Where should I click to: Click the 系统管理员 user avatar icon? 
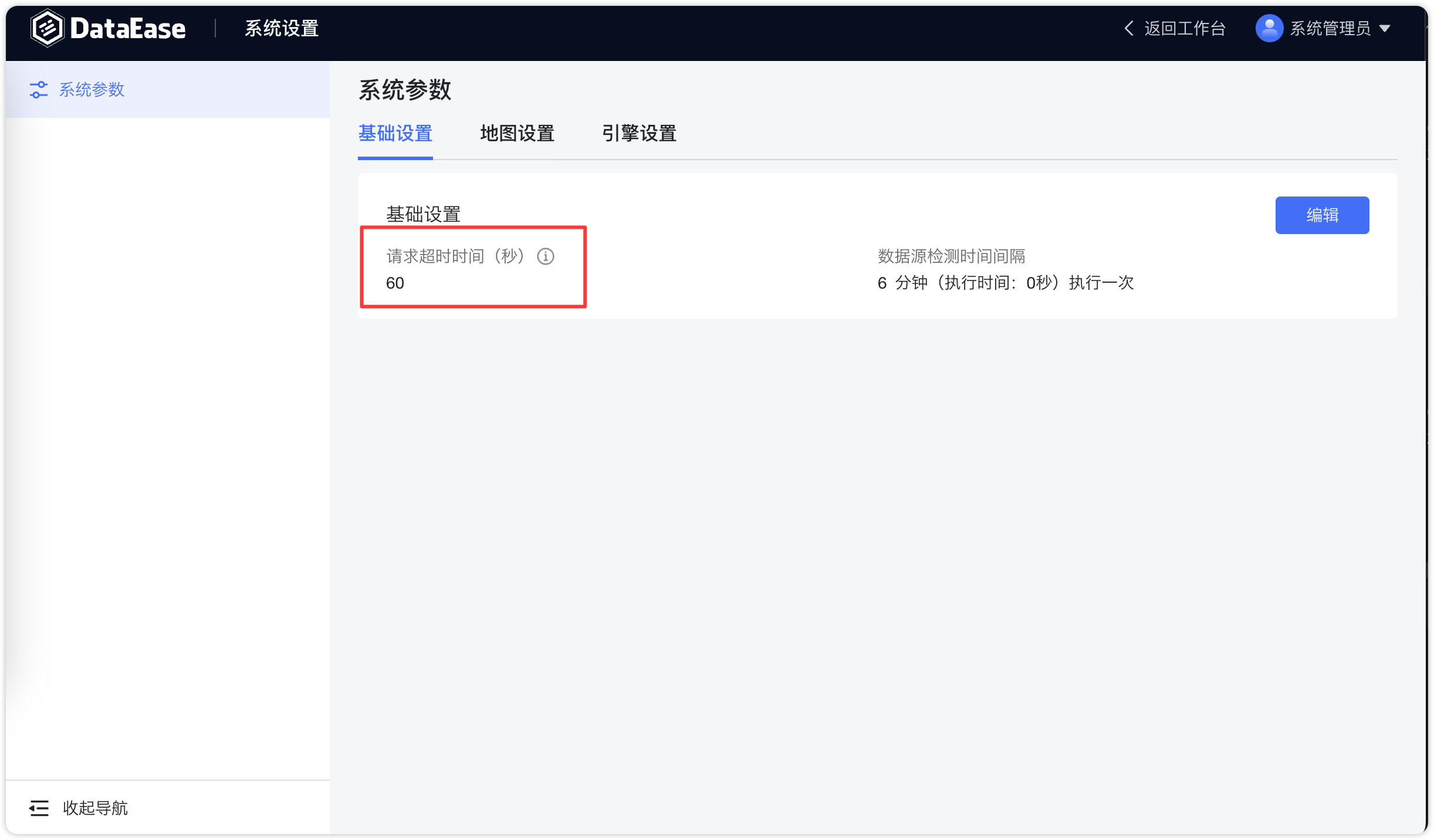[1268, 28]
